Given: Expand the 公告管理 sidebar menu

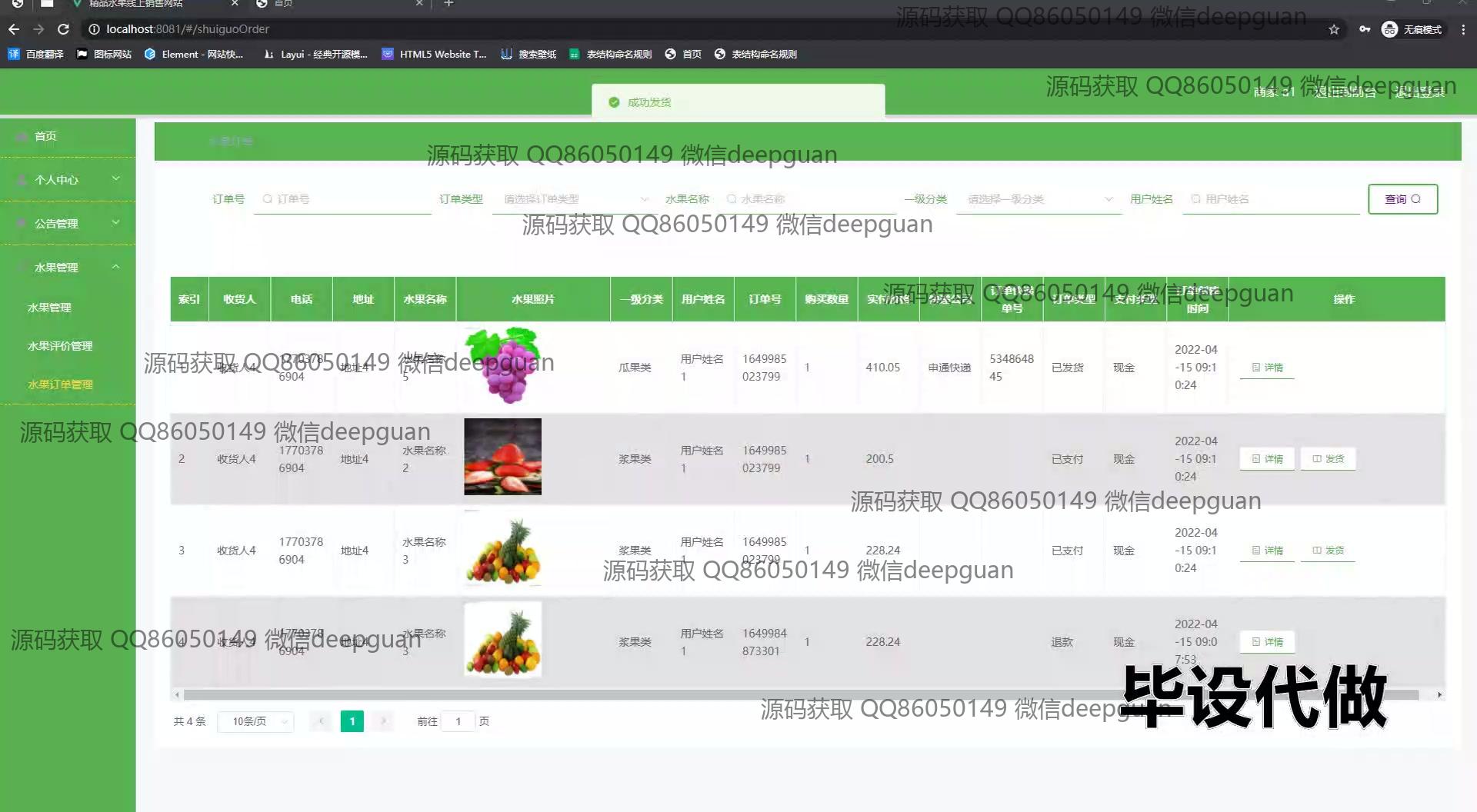Looking at the screenshot, I should tap(68, 224).
